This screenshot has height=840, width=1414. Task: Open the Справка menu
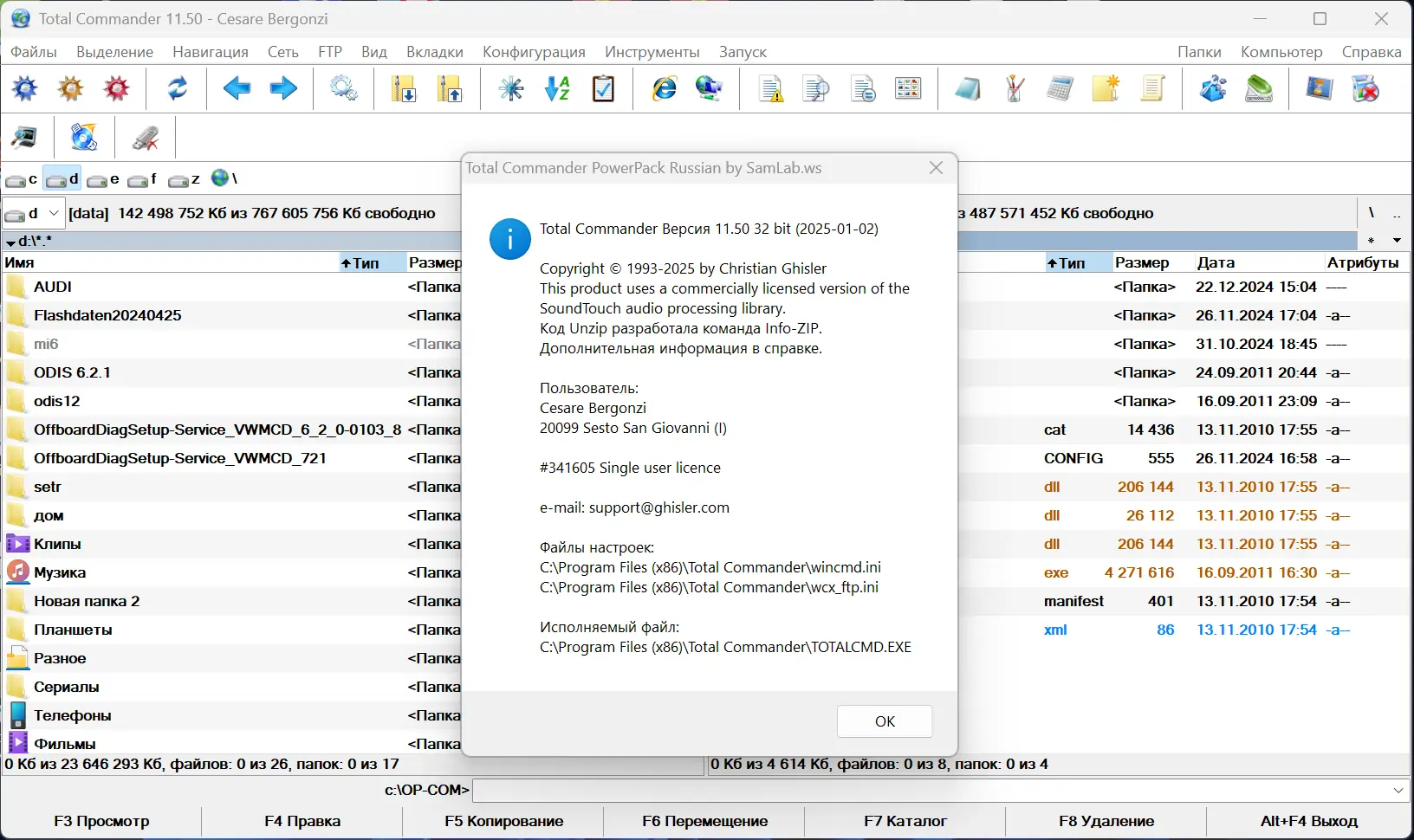pos(1372,52)
